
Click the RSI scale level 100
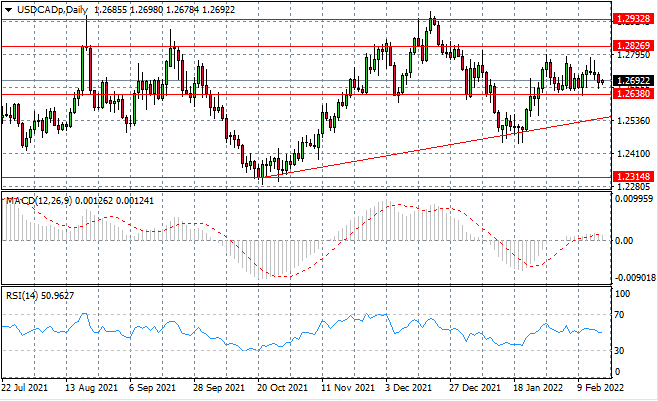click(623, 294)
